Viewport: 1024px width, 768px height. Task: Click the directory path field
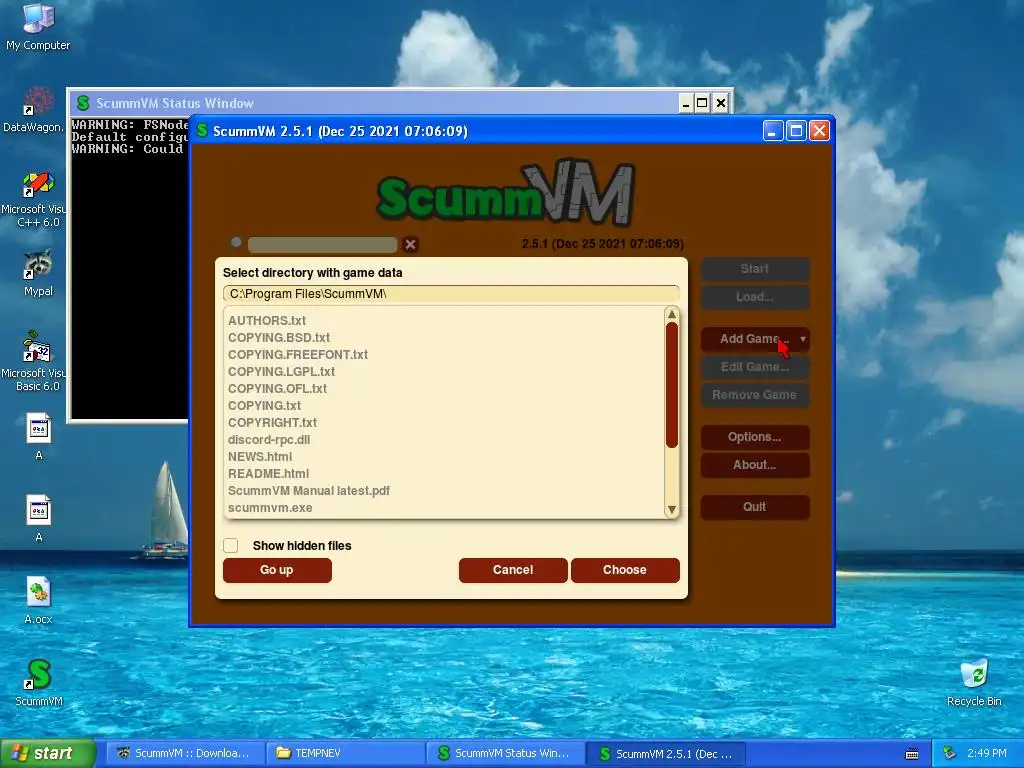pos(451,294)
